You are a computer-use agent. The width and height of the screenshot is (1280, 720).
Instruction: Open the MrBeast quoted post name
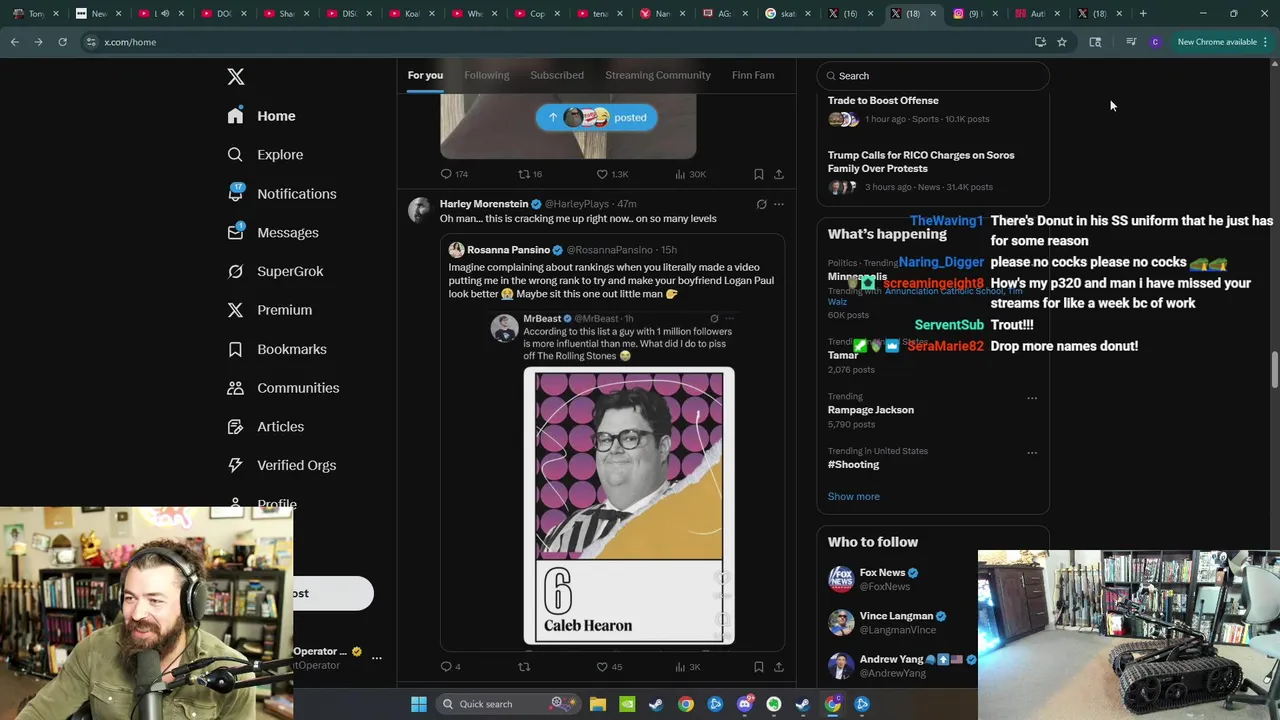542,319
